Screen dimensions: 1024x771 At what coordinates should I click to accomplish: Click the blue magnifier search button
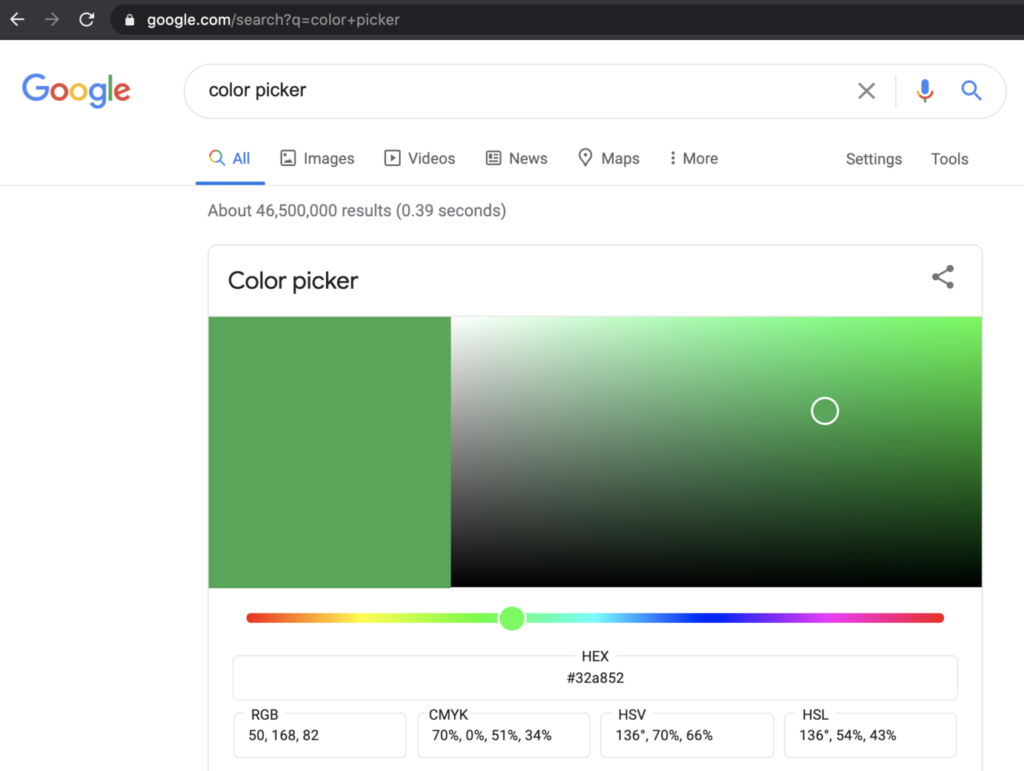click(x=971, y=91)
